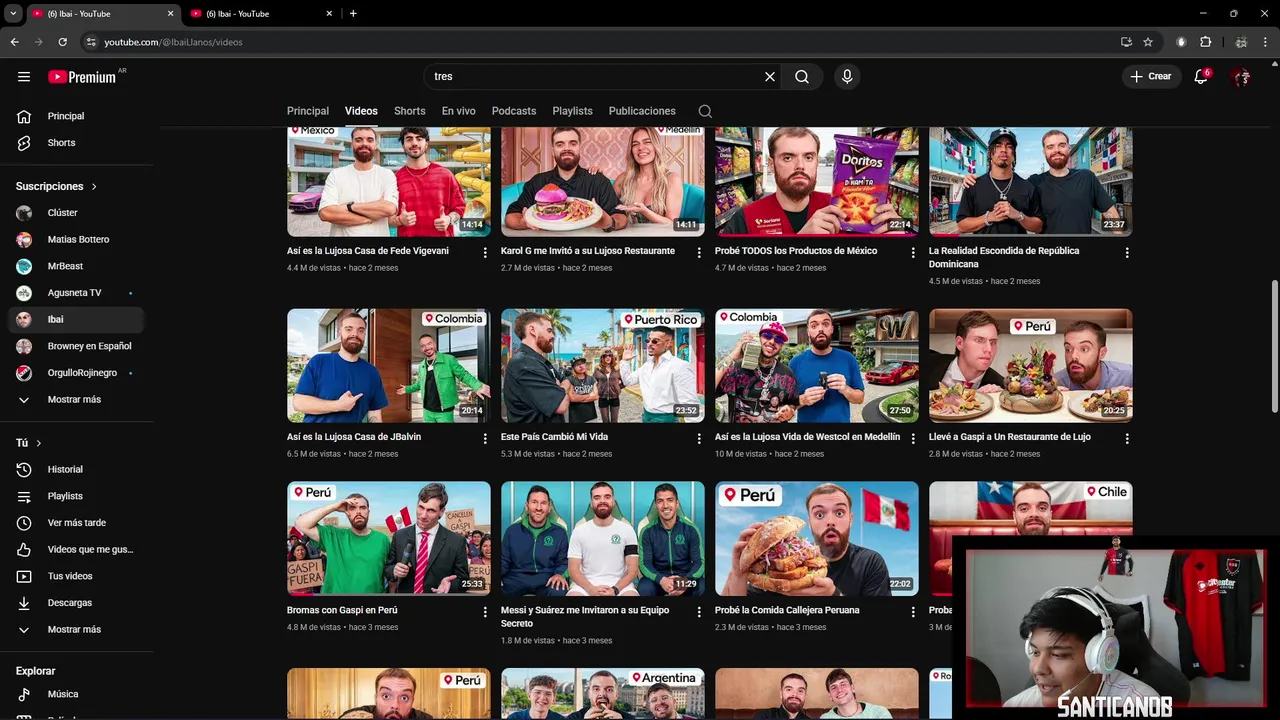The height and width of the screenshot is (720, 1280).
Task: Expand the Tú section header
Action: 29,443
